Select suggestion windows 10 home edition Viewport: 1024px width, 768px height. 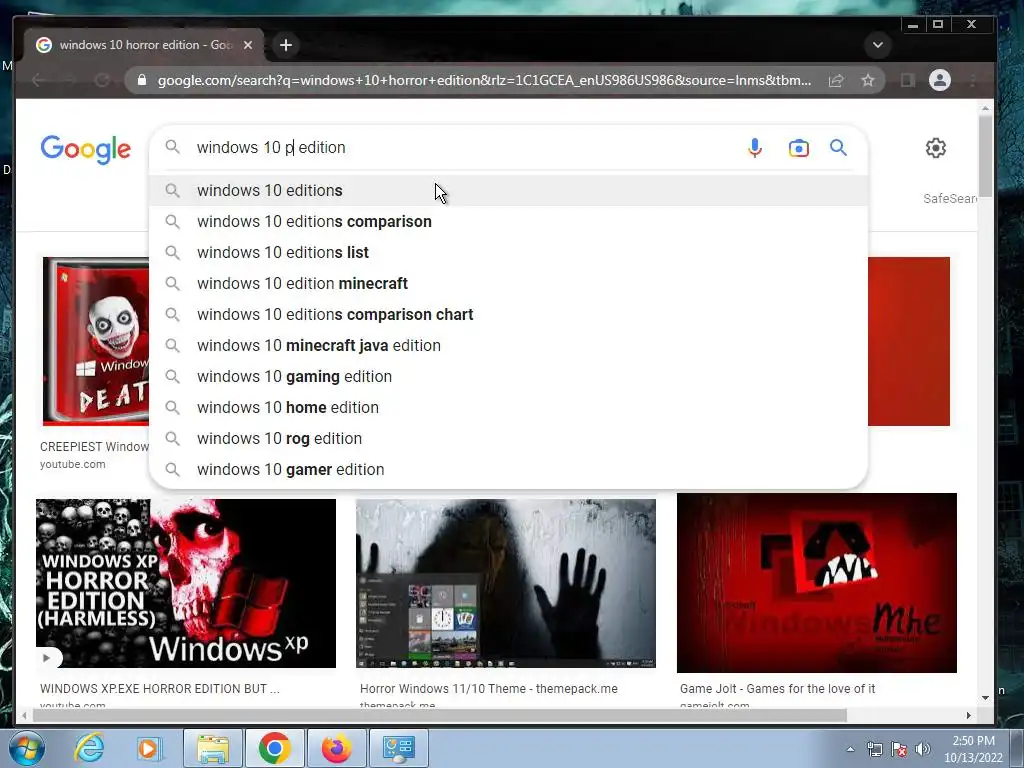(x=508, y=408)
